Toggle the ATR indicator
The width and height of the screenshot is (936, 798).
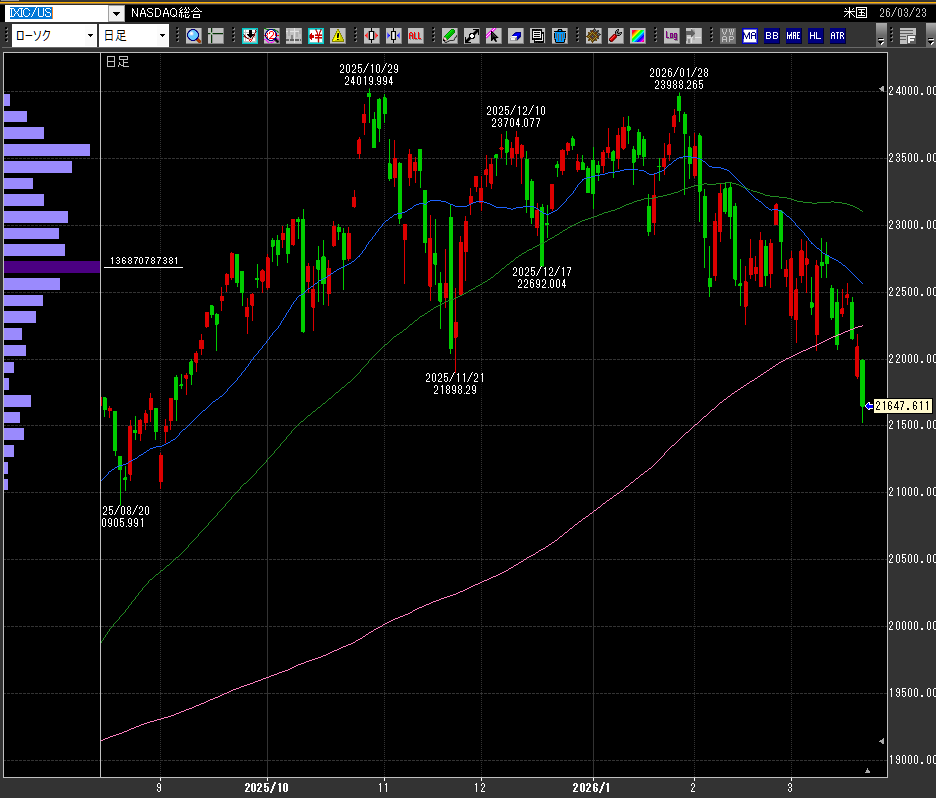(x=838, y=36)
